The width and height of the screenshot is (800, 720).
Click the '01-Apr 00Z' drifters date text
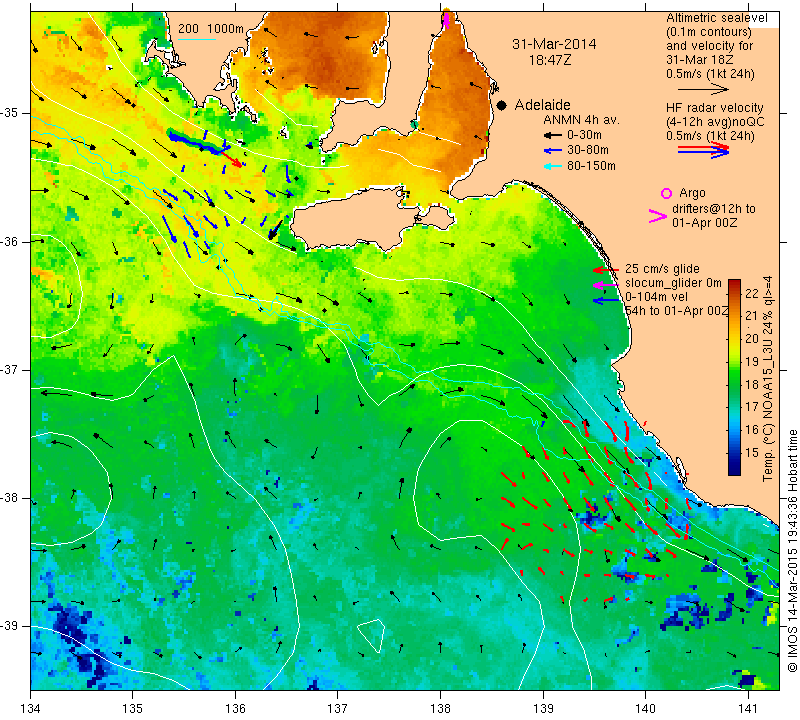click(x=704, y=223)
